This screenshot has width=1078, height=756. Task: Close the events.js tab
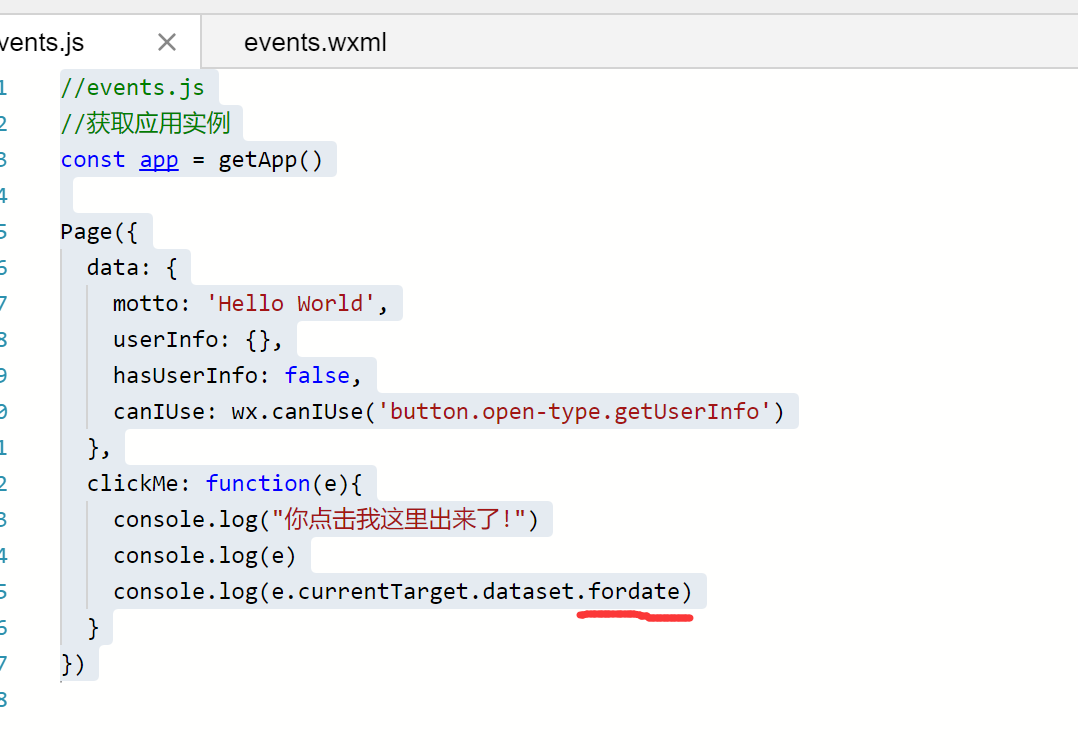tap(166, 43)
